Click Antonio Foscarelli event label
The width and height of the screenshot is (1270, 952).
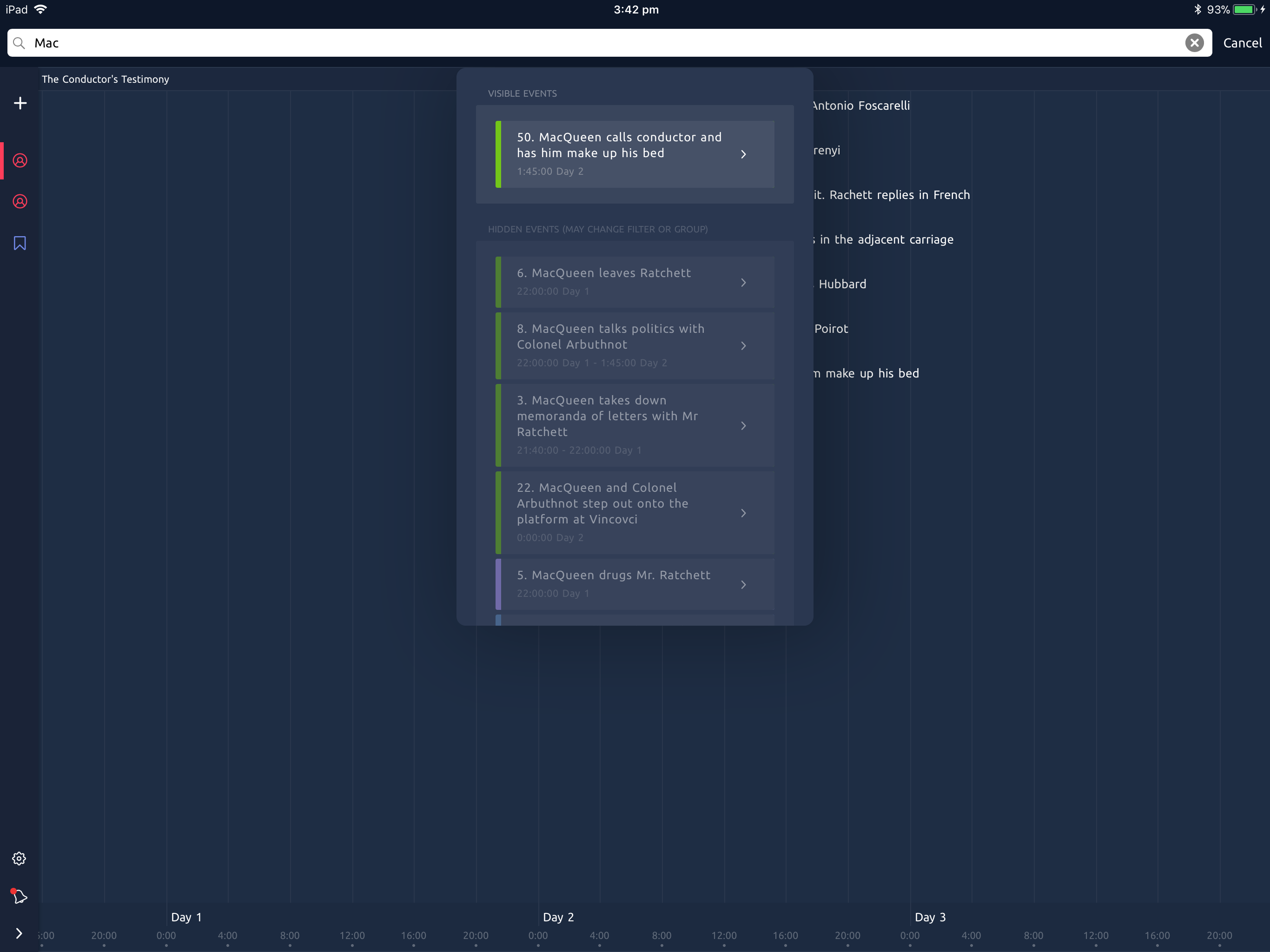pyautogui.click(x=861, y=106)
